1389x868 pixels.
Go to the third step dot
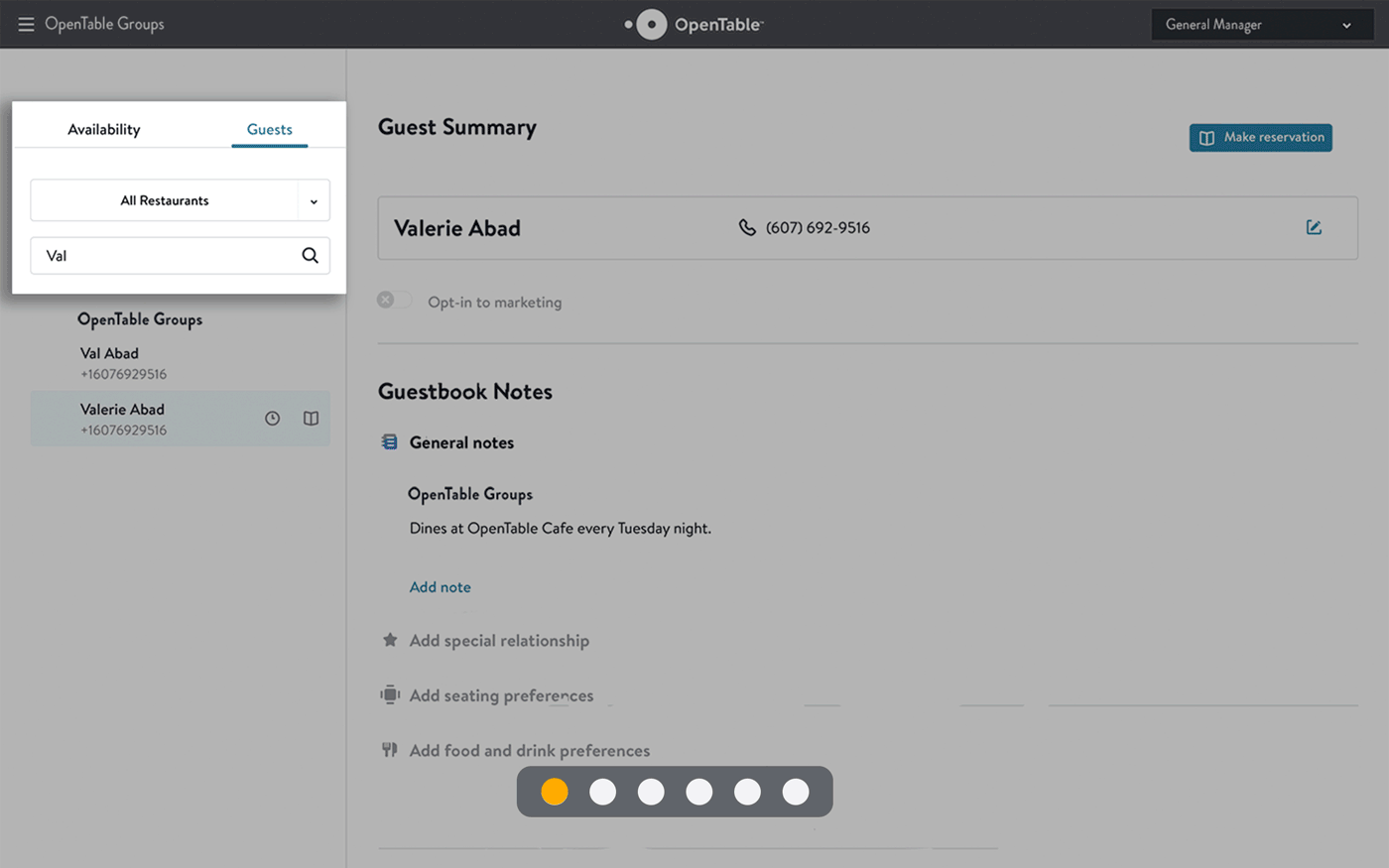(651, 792)
